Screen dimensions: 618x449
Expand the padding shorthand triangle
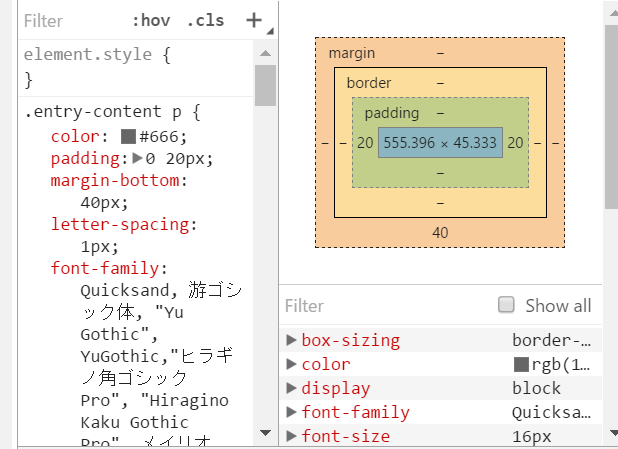click(138, 158)
